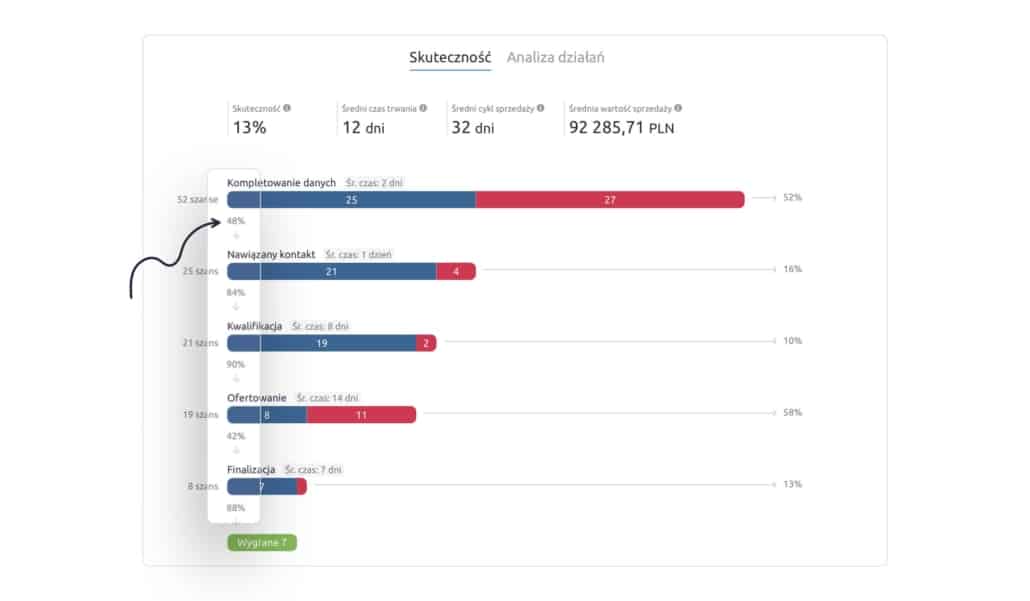Click the 92 285,71 PLN value
This screenshot has width=1030, height=601.
[621, 127]
